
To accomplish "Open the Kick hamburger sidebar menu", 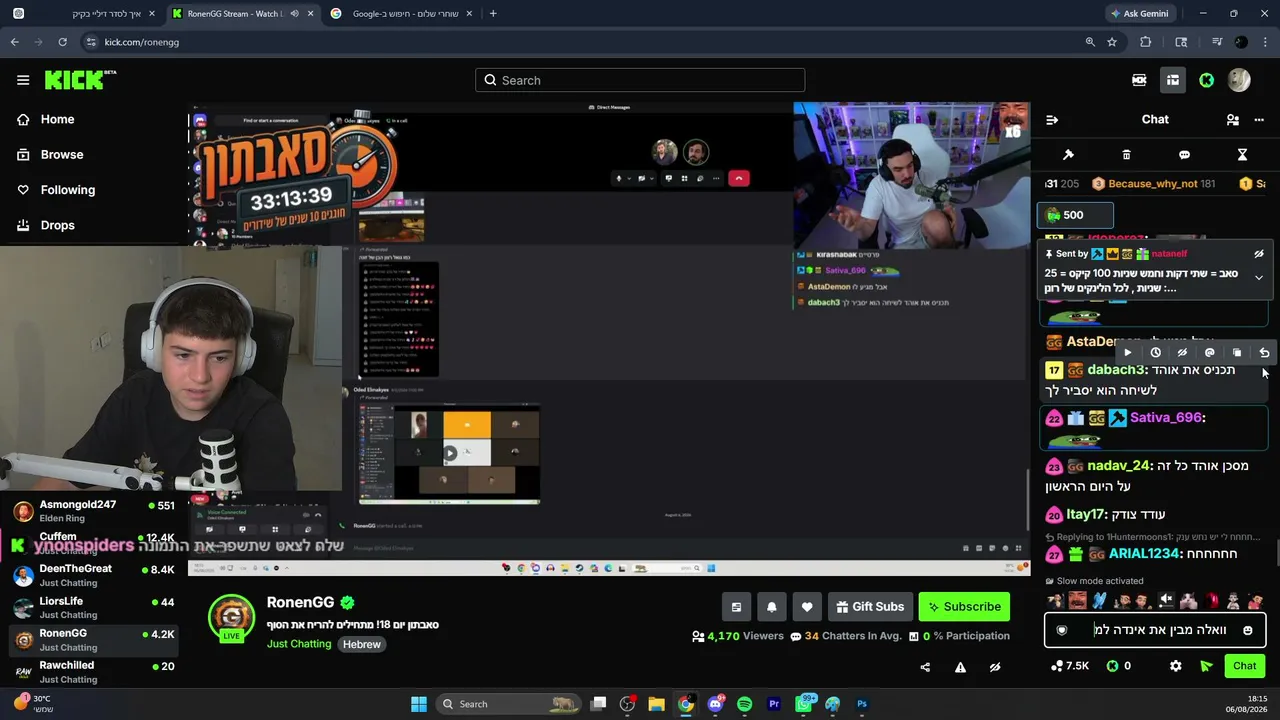I will pyautogui.click(x=23, y=80).
